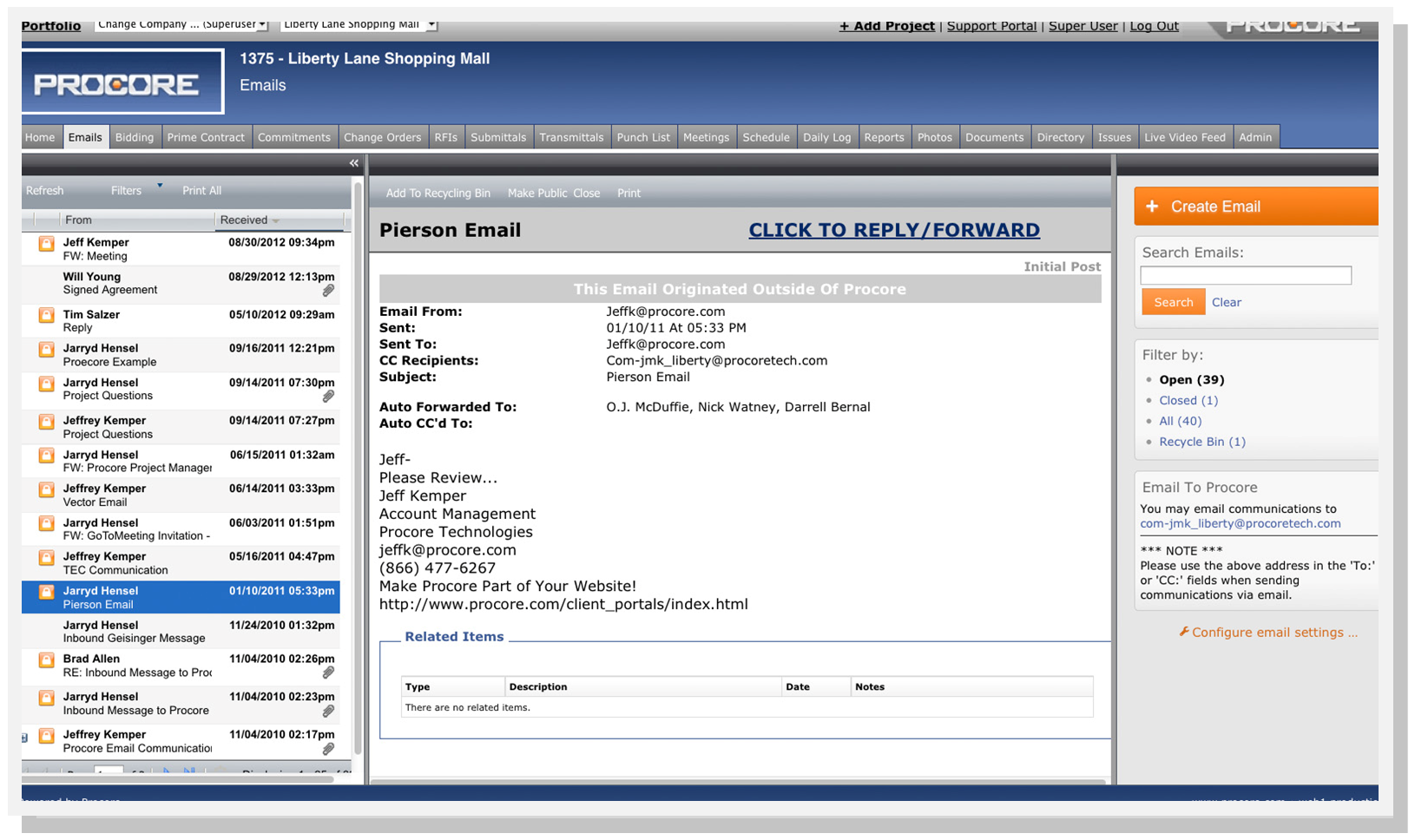Click the CLICK TO REPLY/FORWARD link
Viewport: 1415px width, 840px height.
click(894, 230)
